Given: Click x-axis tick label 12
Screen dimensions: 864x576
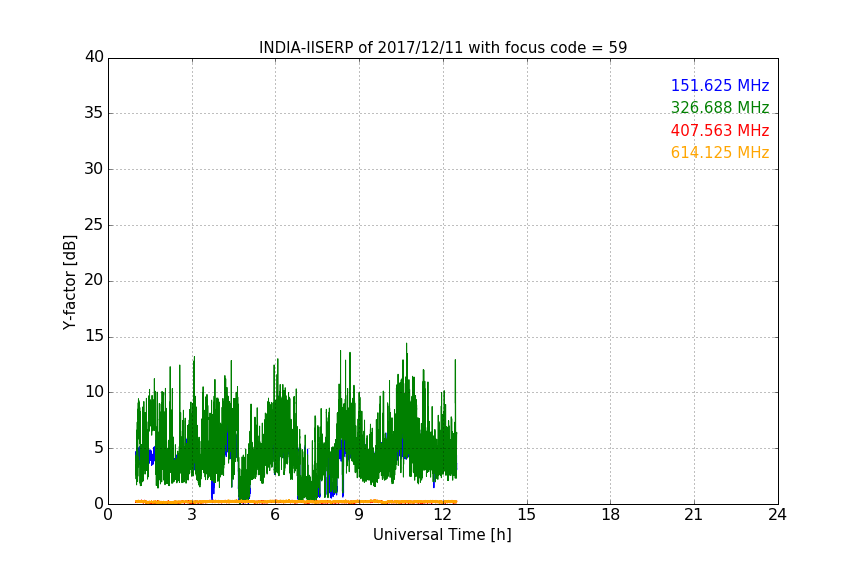Looking at the screenshot, I should pyautogui.click(x=443, y=515).
